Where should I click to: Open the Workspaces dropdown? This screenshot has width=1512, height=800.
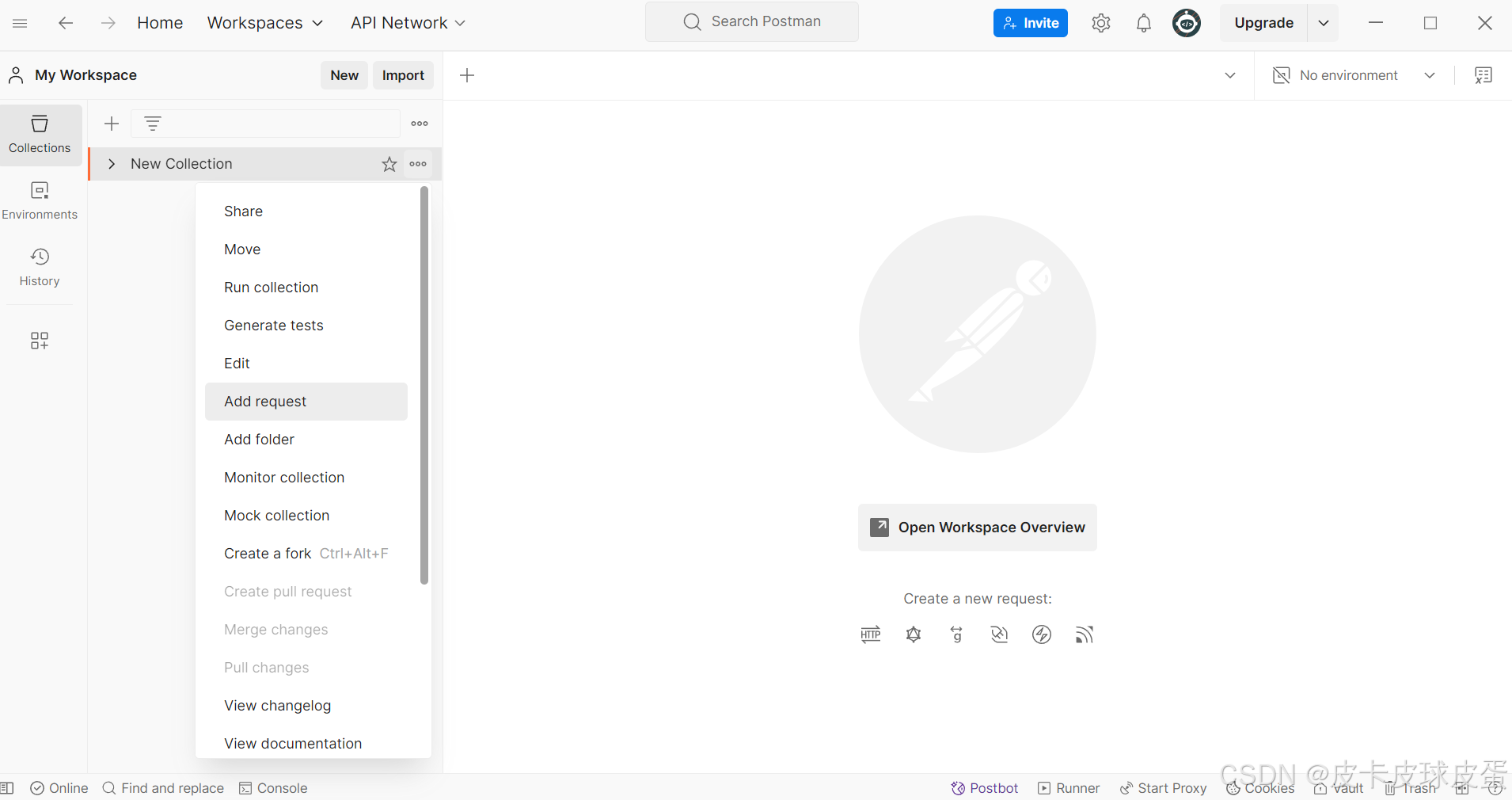265,23
